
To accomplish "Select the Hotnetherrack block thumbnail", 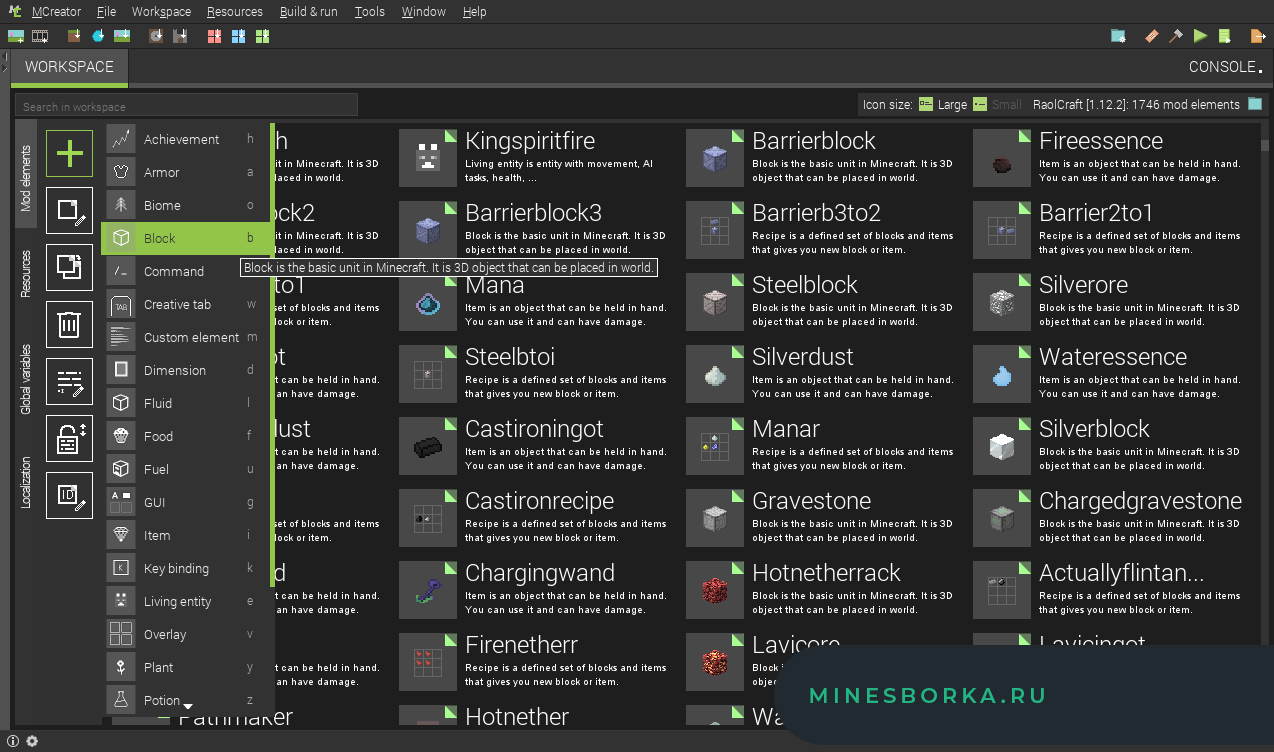I will (x=715, y=589).
